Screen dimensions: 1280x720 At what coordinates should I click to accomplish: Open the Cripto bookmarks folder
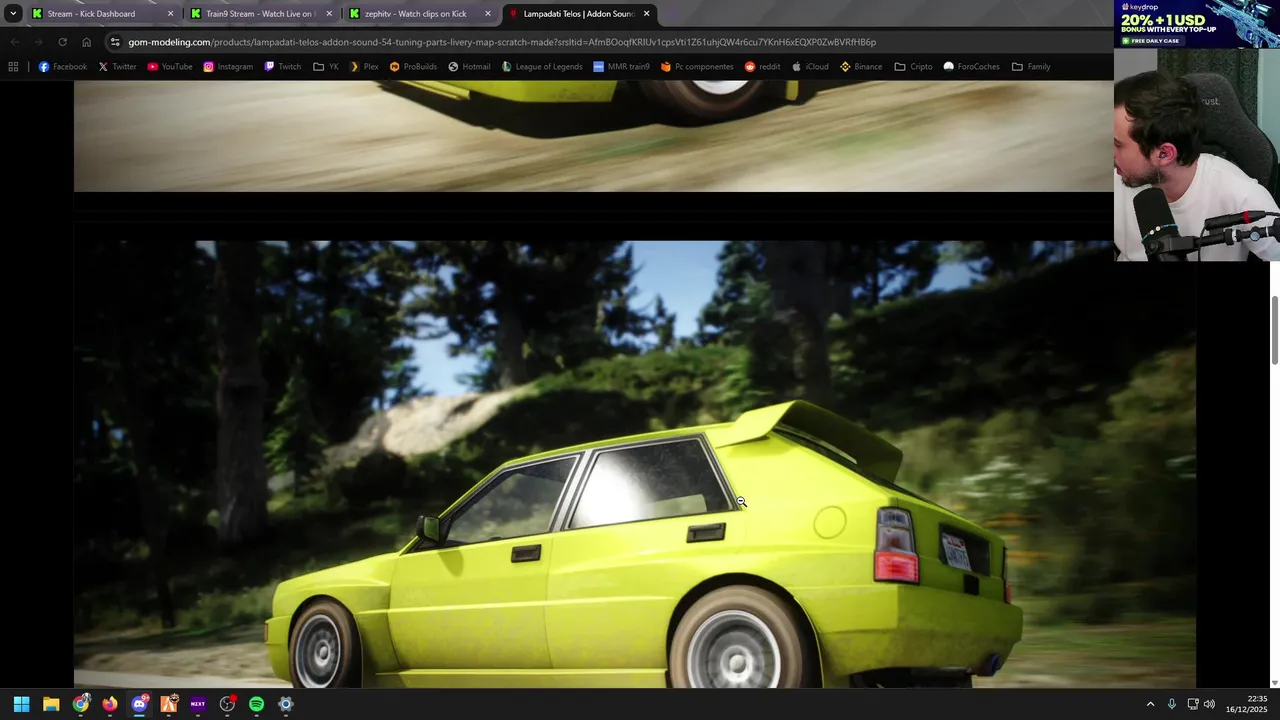click(x=913, y=67)
